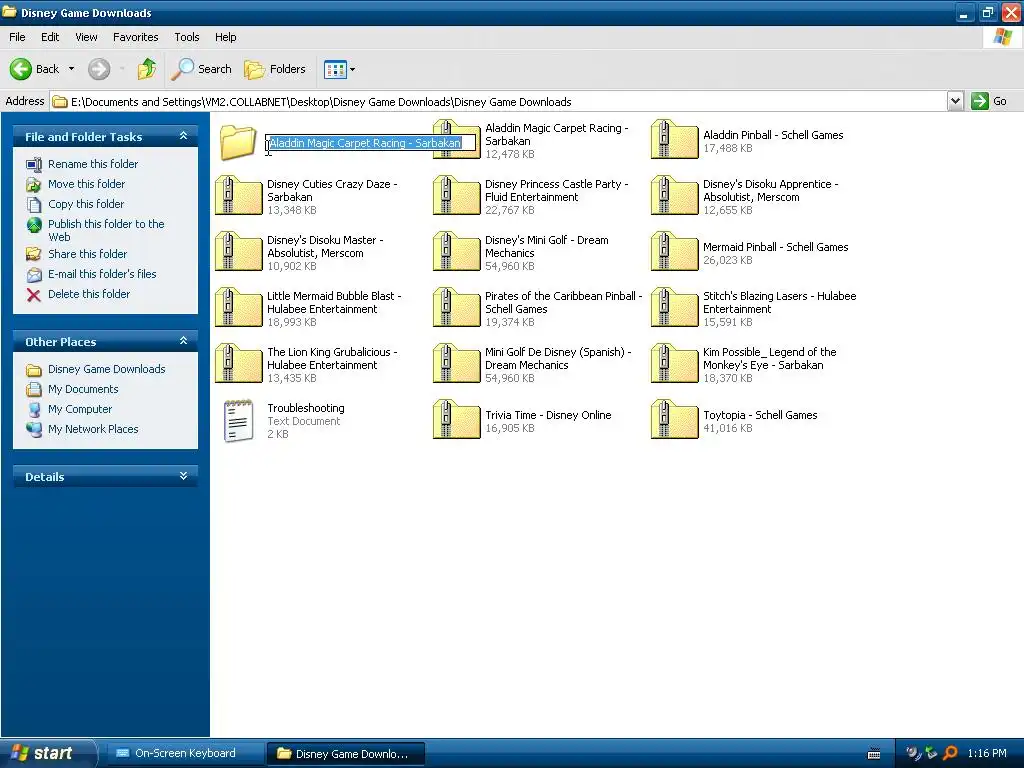Open the Help menu
Screen dimensions: 1024x768
(x=225, y=37)
